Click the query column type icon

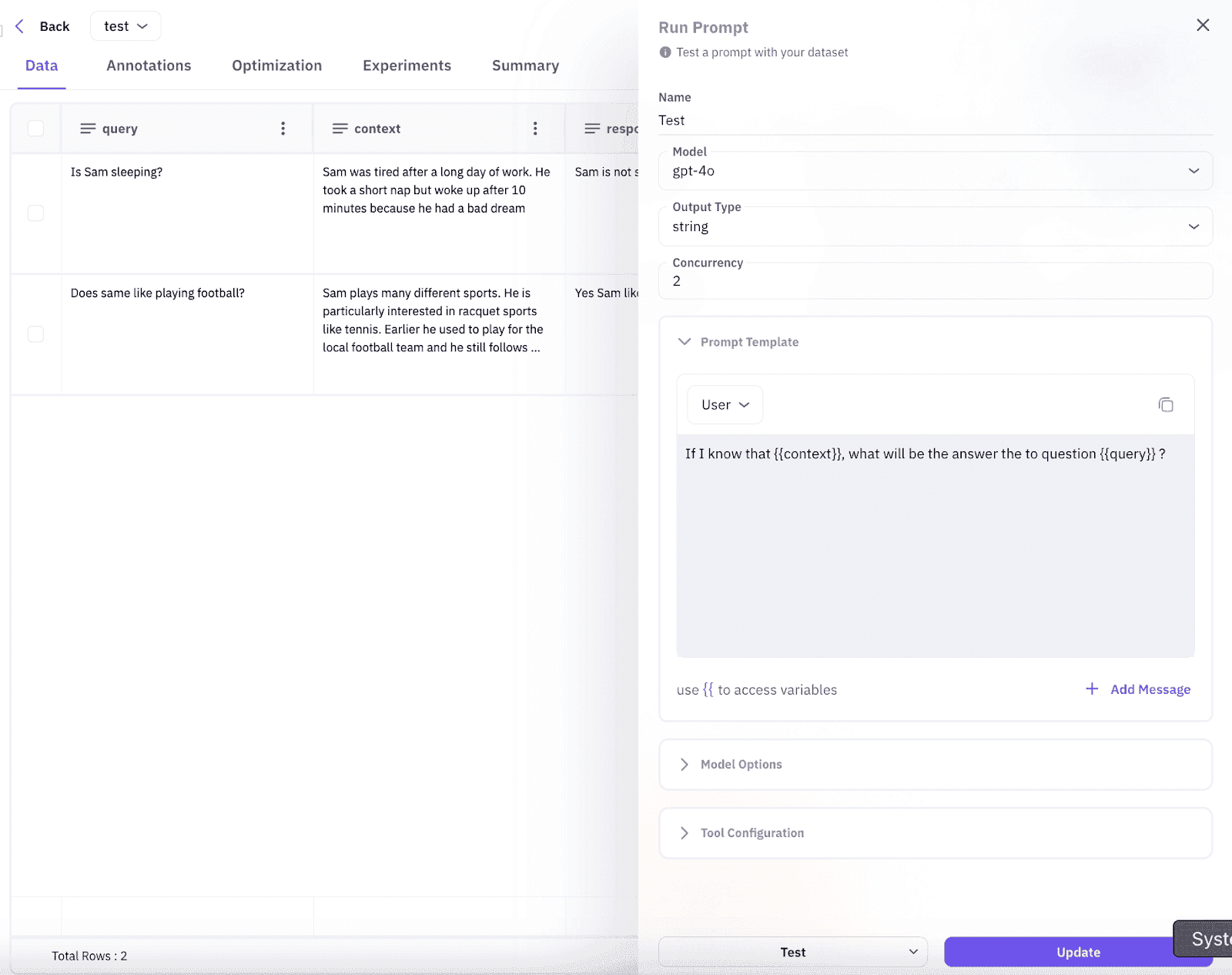click(88, 129)
